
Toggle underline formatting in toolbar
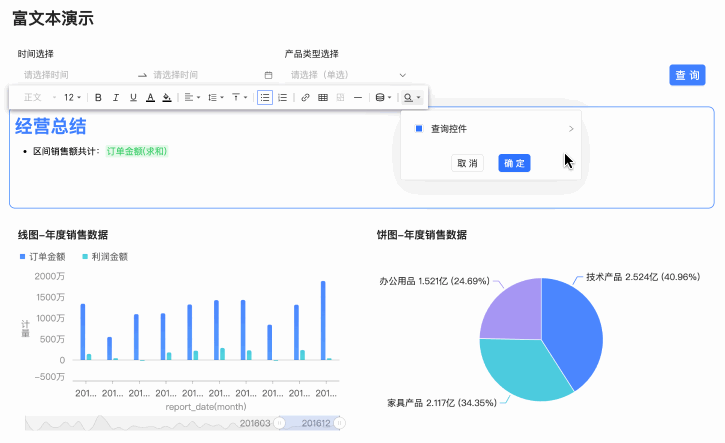click(133, 98)
